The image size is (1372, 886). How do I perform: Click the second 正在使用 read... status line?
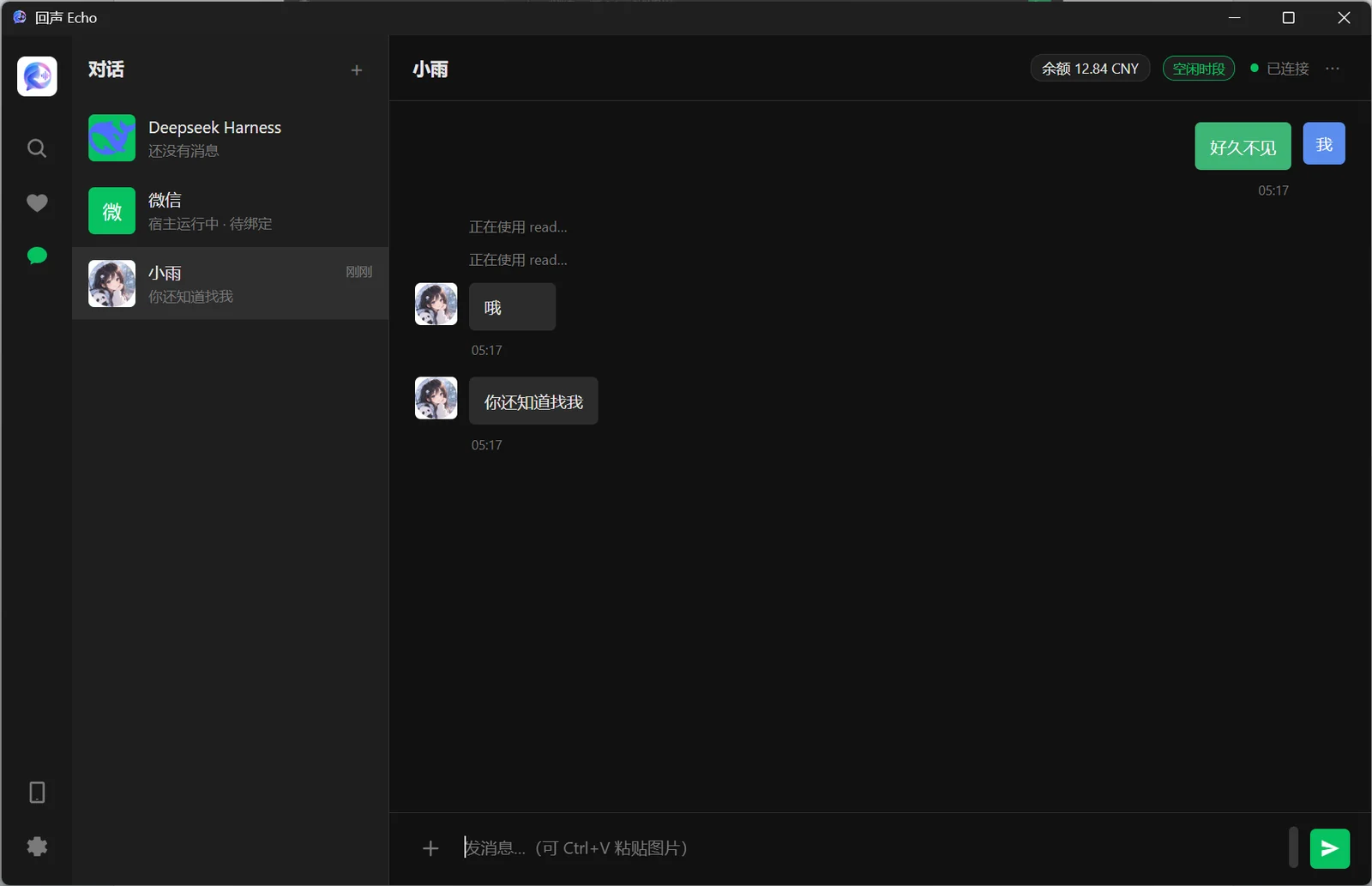[x=518, y=260]
